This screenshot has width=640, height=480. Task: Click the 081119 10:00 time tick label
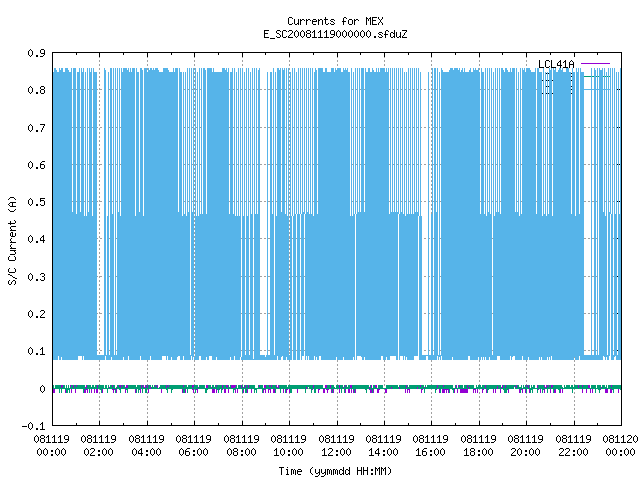(288, 446)
